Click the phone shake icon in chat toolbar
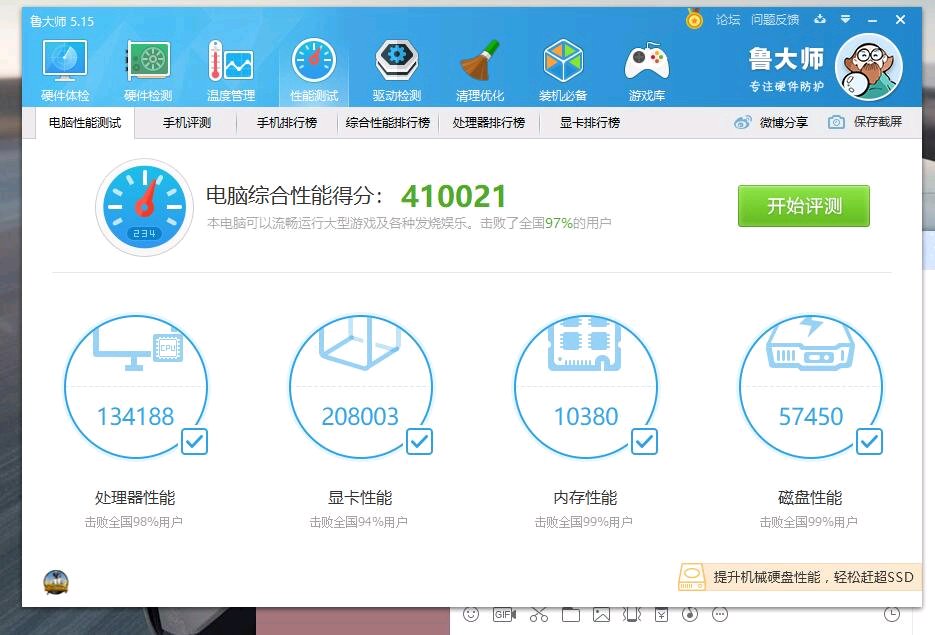This screenshot has height=635, width=935. (632, 614)
